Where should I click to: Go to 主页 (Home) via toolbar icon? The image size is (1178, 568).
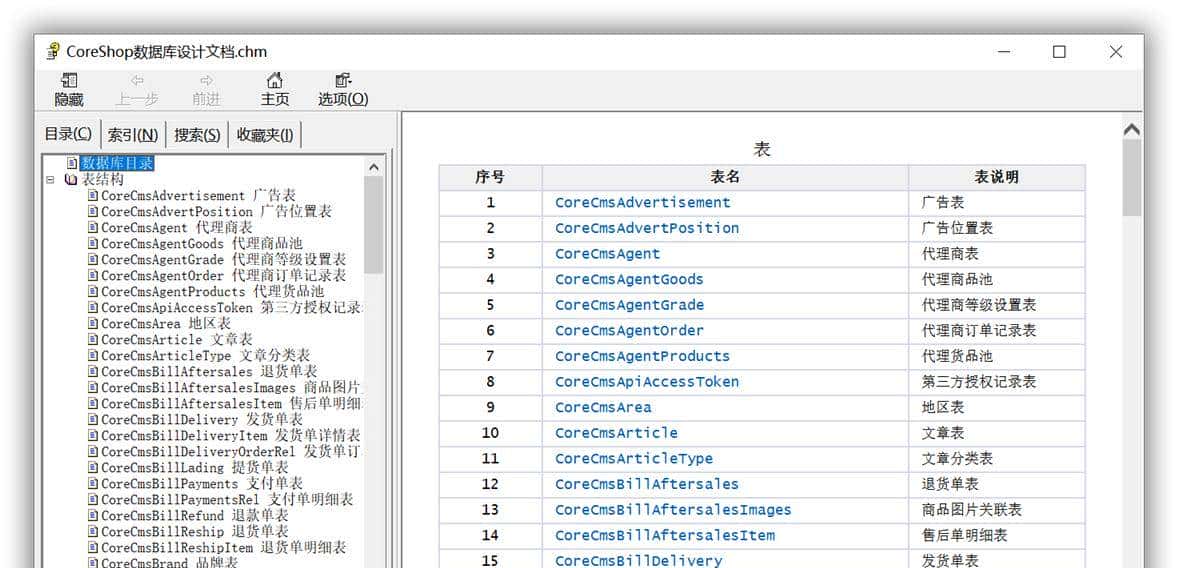coord(275,80)
